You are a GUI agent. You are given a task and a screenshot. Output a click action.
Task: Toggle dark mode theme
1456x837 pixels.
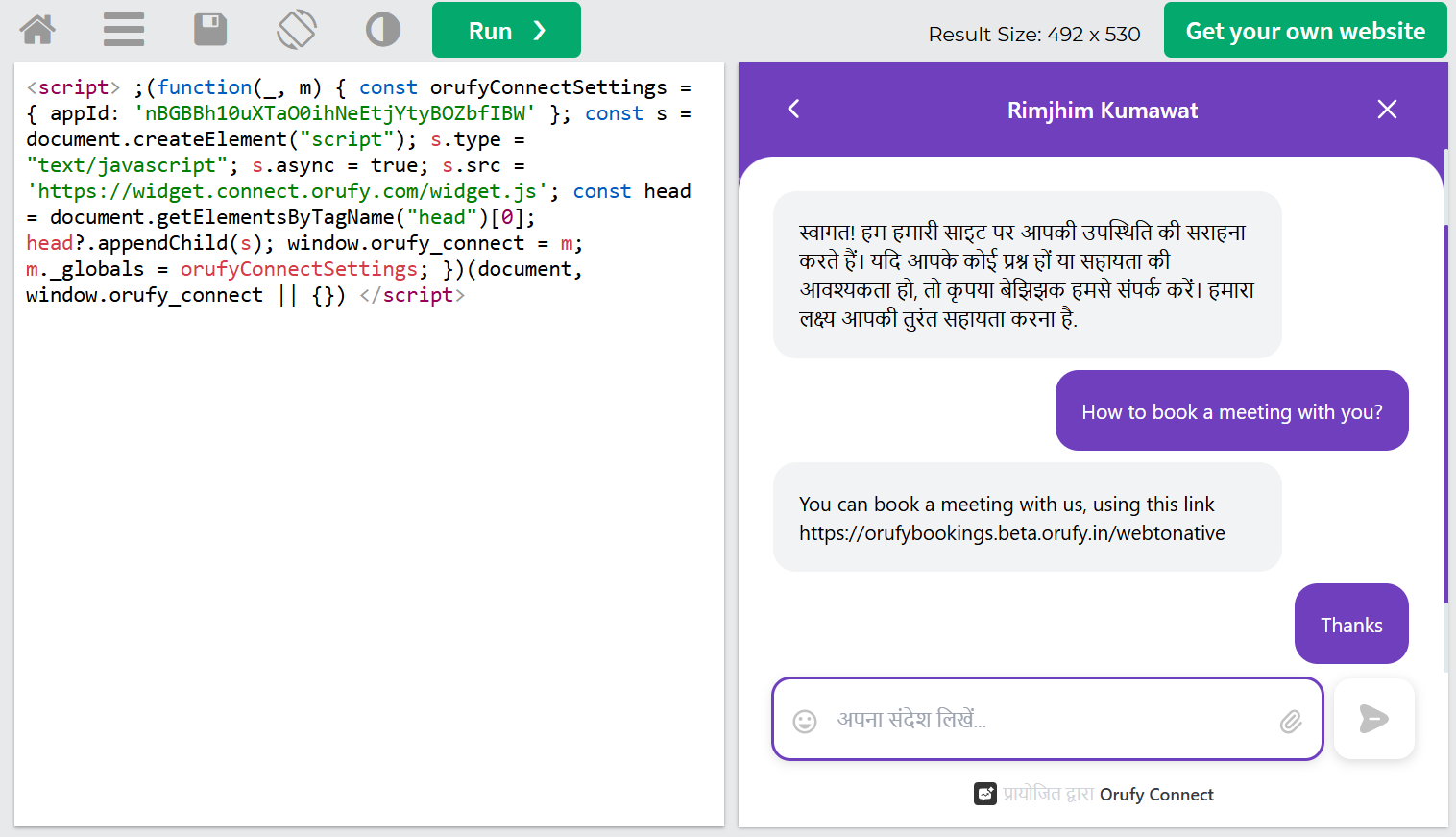(x=383, y=30)
